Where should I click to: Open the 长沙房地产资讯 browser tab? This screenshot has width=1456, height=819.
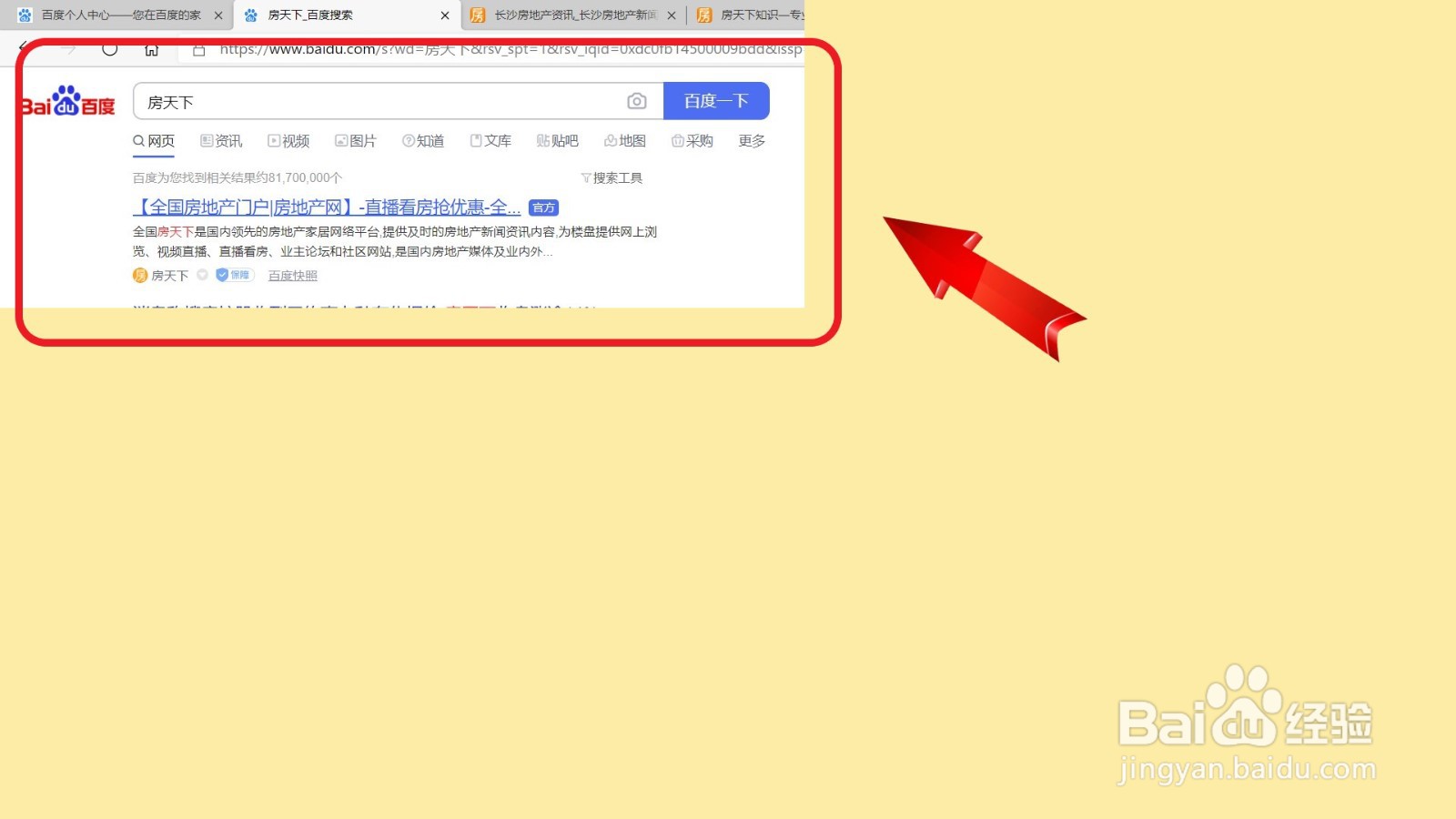pyautogui.click(x=573, y=15)
